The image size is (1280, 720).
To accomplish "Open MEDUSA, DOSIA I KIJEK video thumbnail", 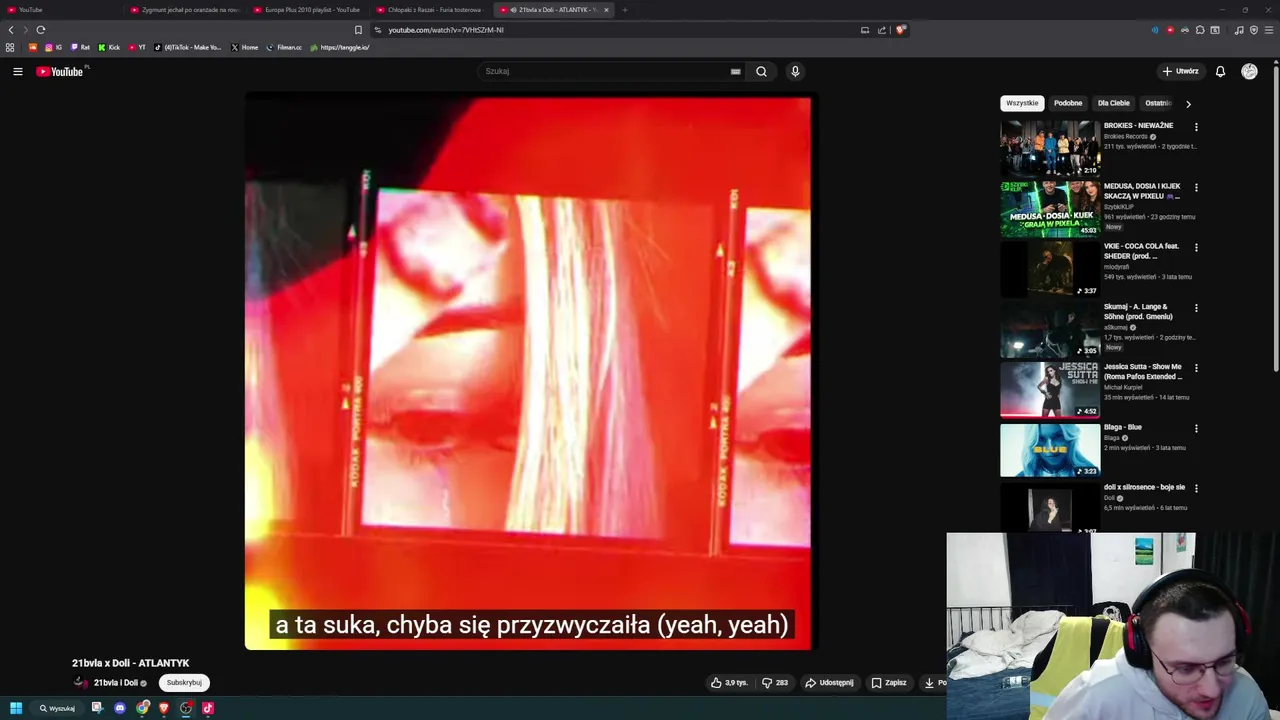I will tap(1050, 208).
